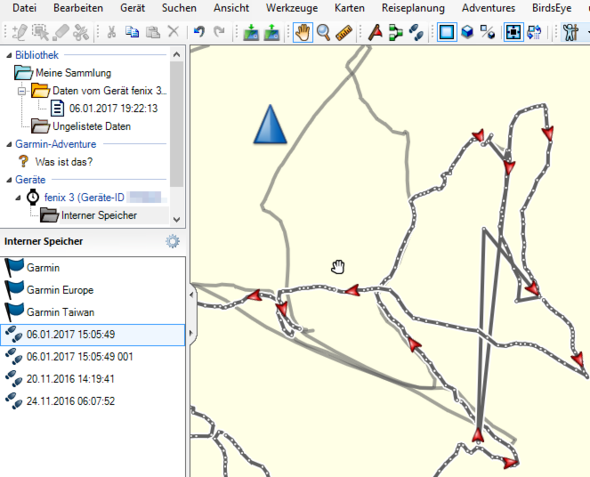Screen dimensions: 590x477
Task: Send data to device icon
Action: (x=251, y=32)
